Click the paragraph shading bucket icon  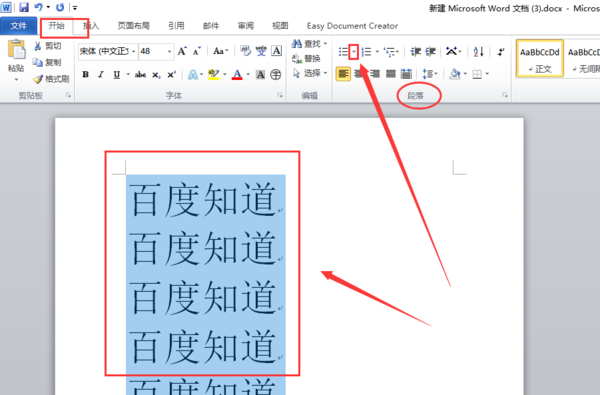click(x=455, y=73)
